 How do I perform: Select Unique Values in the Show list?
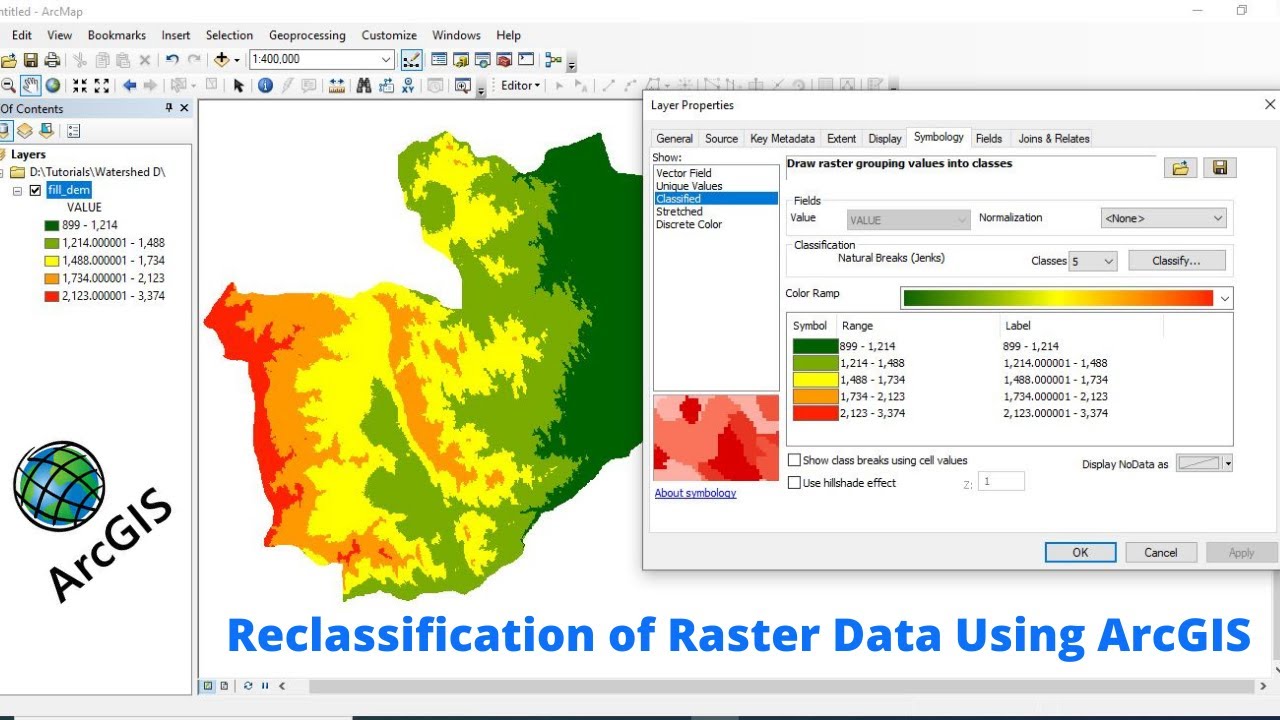[689, 185]
